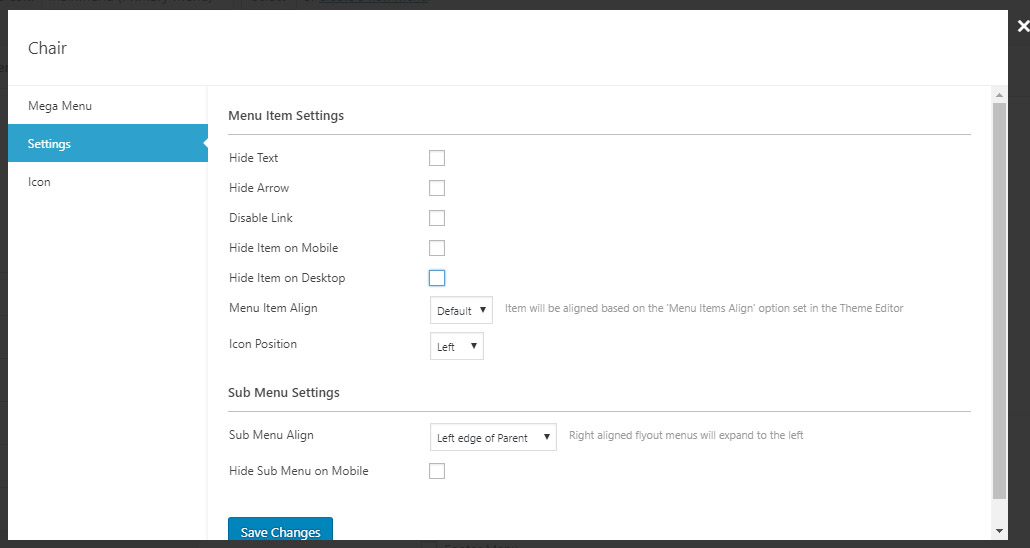Toggle Hide Item on Mobile checkbox

(437, 248)
